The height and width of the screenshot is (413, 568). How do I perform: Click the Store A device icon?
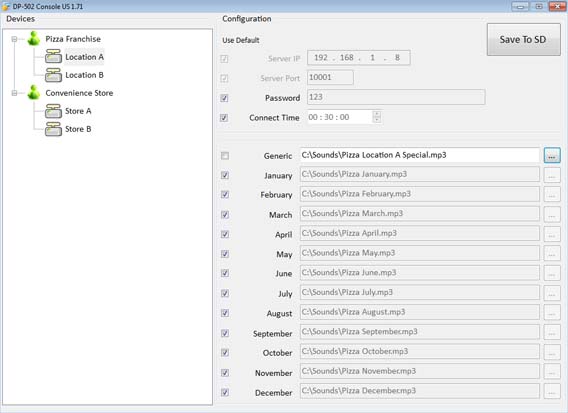53,111
